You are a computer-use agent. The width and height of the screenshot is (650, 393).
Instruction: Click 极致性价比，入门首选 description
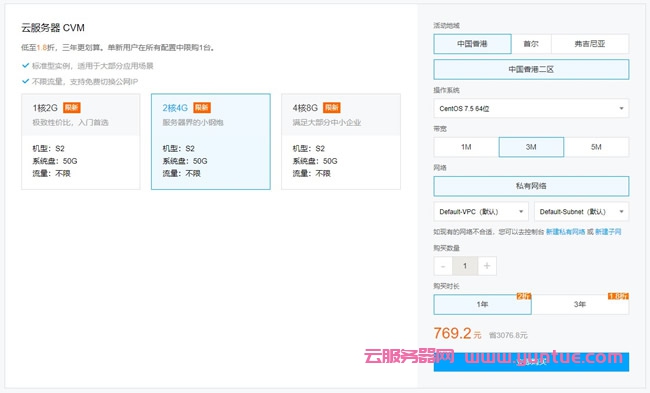tap(70, 122)
